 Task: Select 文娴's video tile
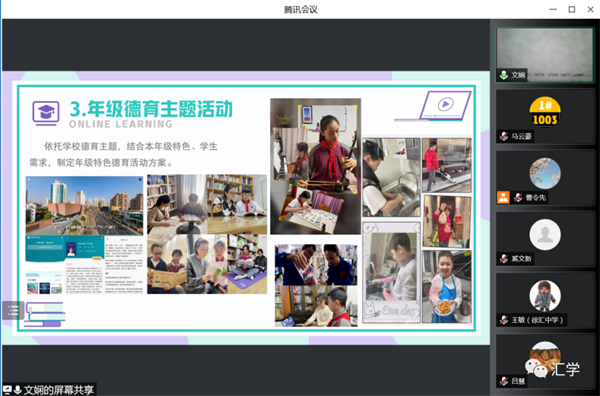545,55
